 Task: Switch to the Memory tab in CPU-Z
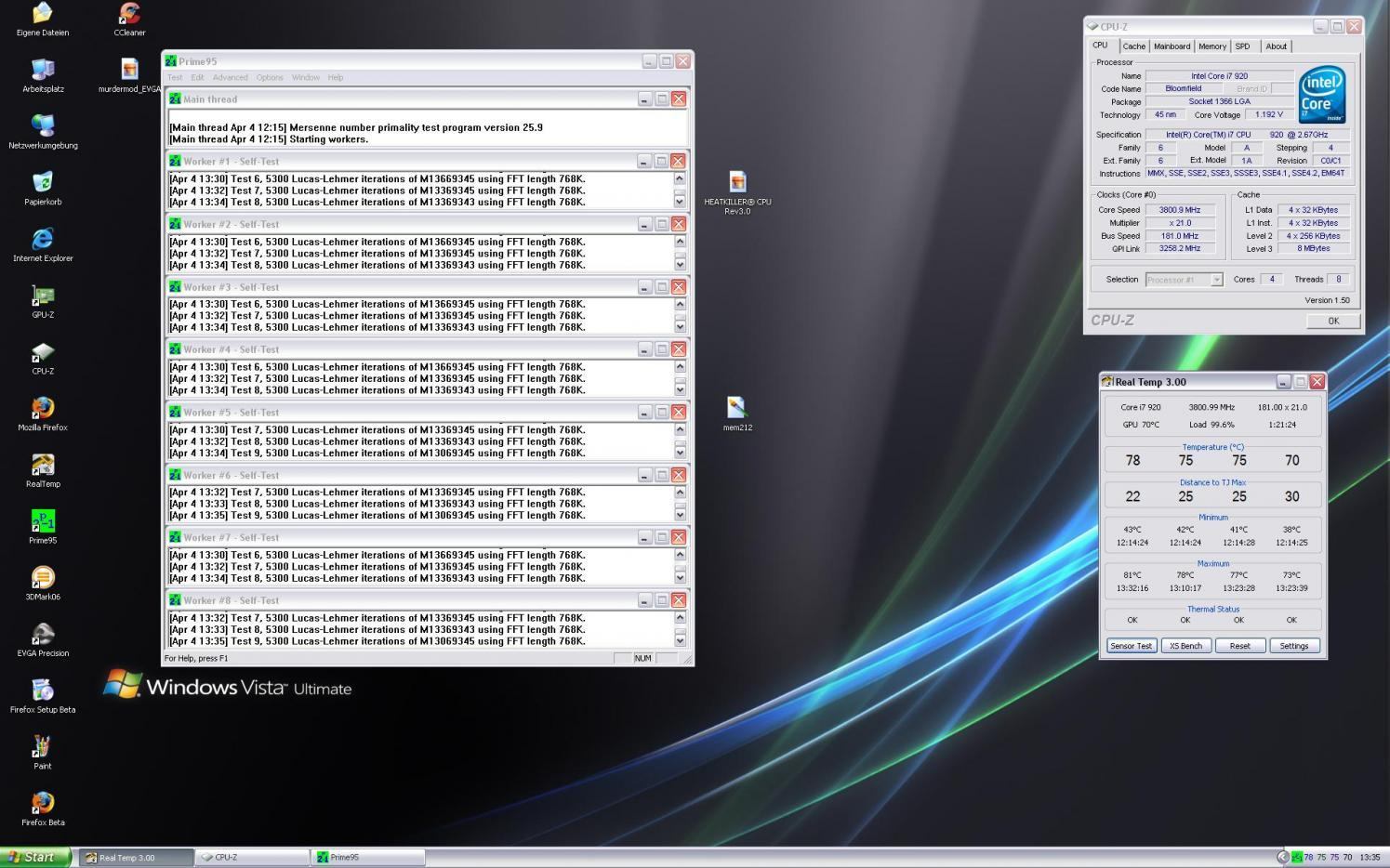click(x=1212, y=46)
